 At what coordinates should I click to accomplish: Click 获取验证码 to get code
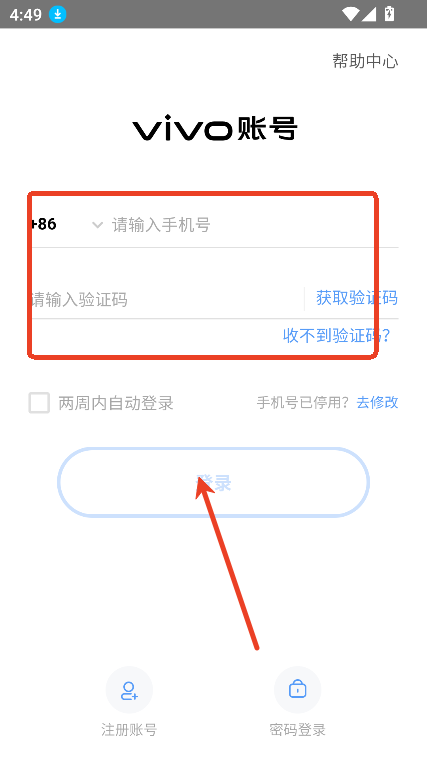point(357,298)
